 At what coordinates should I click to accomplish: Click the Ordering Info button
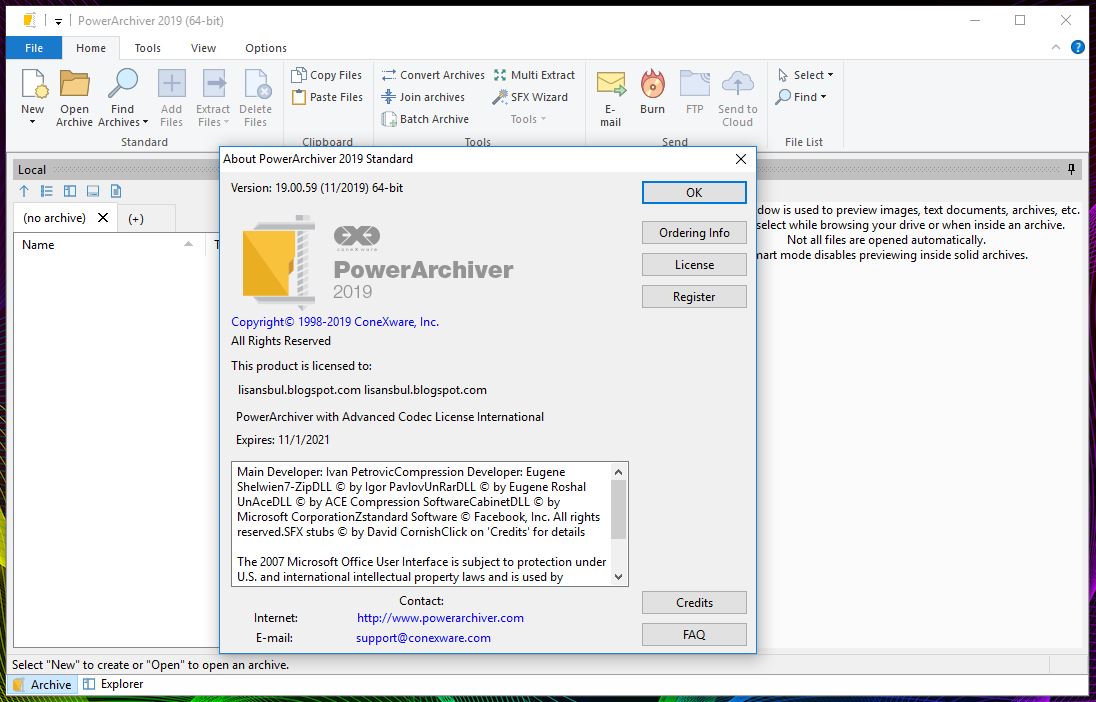[694, 233]
